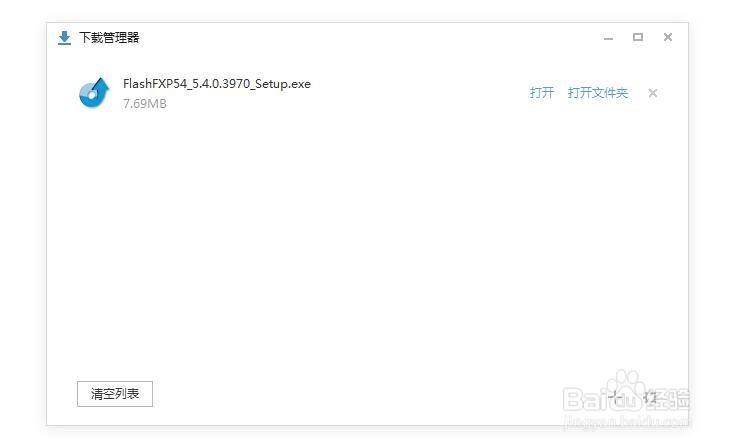Image resolution: width=734 pixels, height=448 pixels.
Task: Clear downloads with 清空列表 button
Action: coord(115,394)
